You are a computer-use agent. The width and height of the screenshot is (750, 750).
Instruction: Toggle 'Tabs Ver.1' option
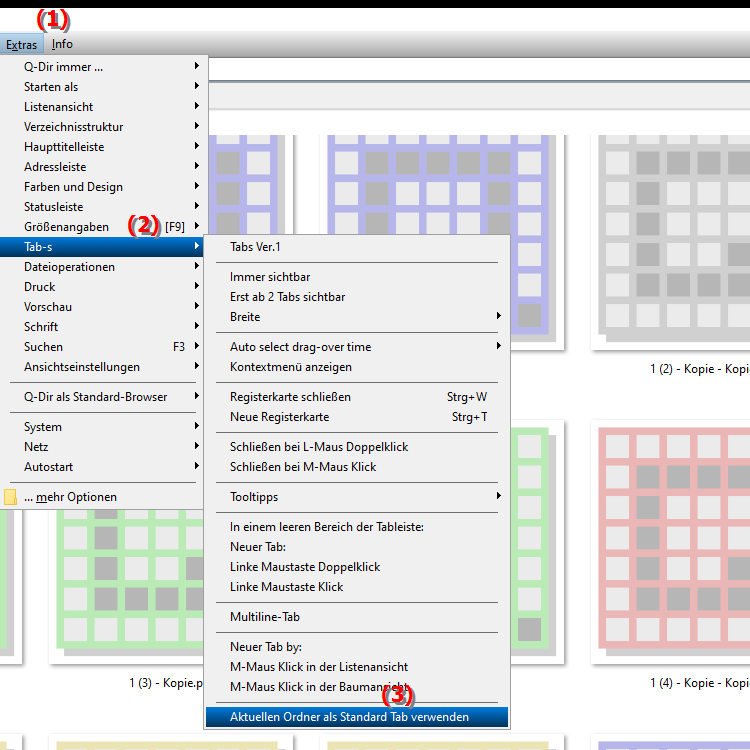[357, 247]
